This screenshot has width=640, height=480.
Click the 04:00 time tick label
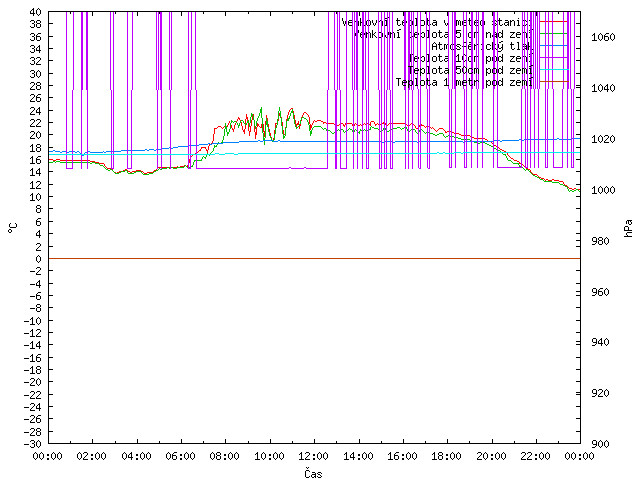136,456
